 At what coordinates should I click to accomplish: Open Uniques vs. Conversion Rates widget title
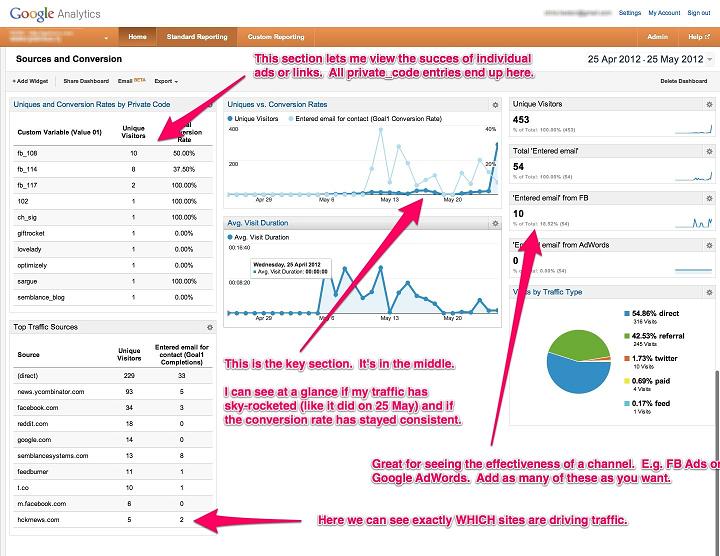click(x=277, y=105)
